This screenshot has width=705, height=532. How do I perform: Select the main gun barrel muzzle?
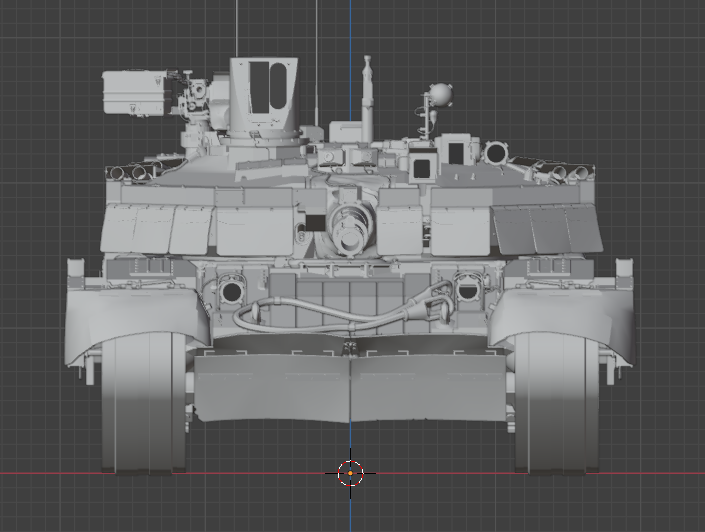[x=347, y=229]
